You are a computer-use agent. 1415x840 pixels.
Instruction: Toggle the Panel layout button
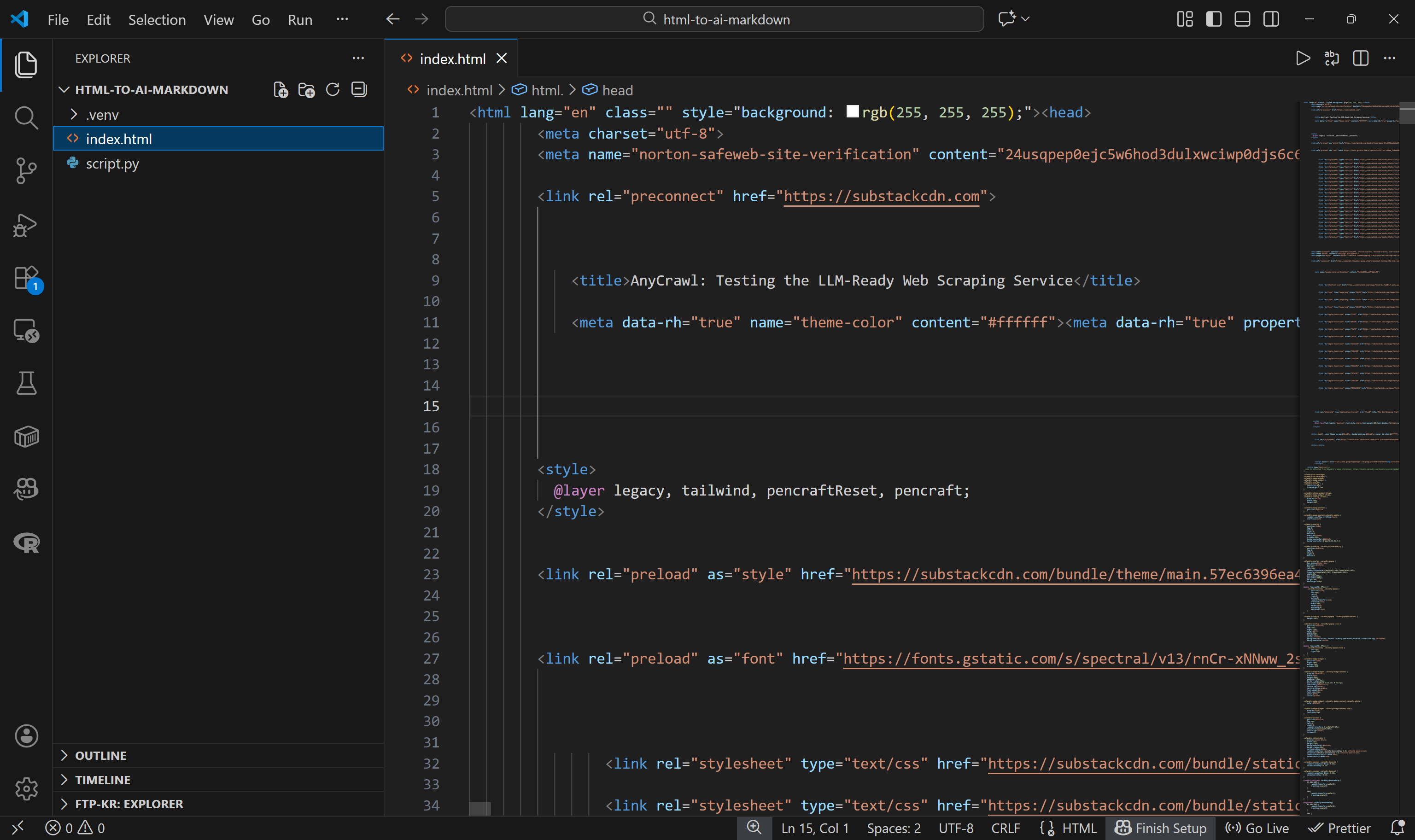[x=1242, y=19]
